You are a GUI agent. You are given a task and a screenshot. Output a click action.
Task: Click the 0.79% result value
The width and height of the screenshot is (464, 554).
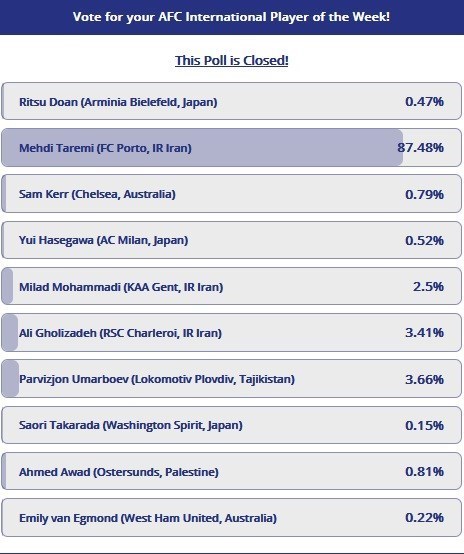pos(424,194)
